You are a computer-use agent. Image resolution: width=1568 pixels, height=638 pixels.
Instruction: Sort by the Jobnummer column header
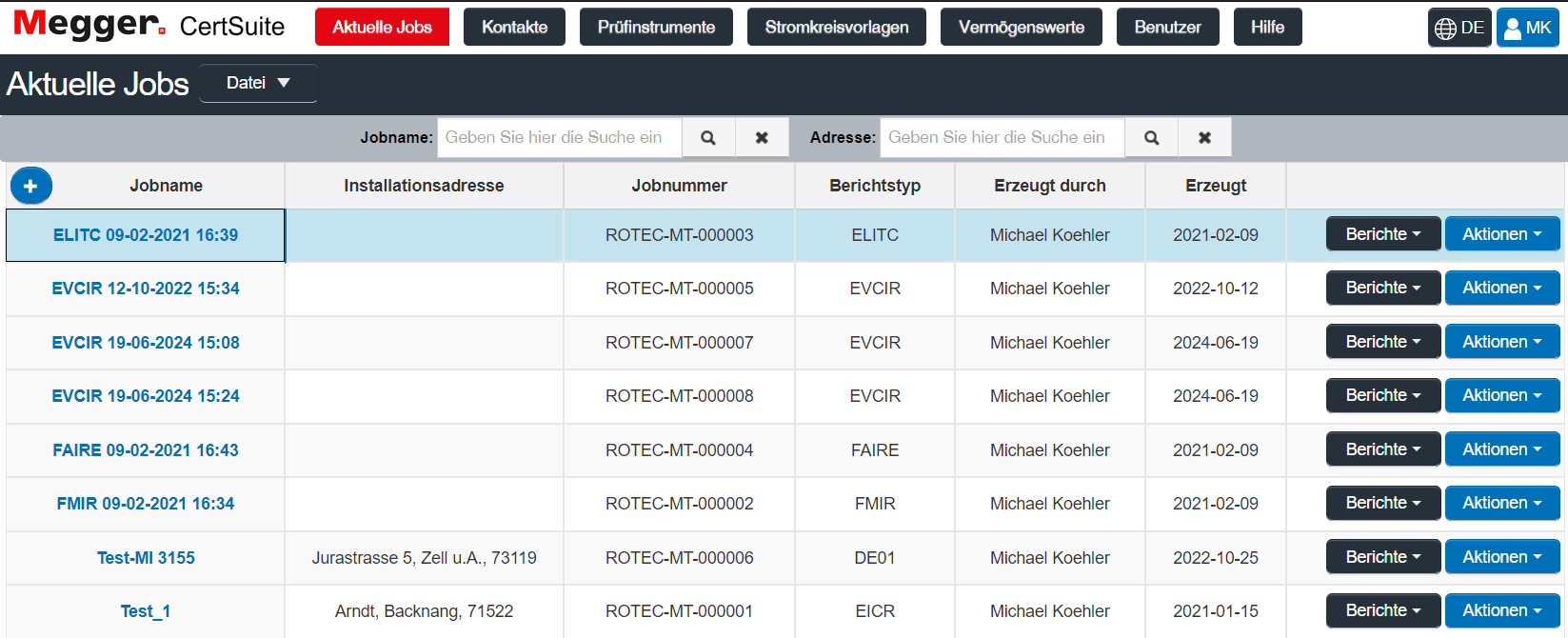click(x=679, y=186)
